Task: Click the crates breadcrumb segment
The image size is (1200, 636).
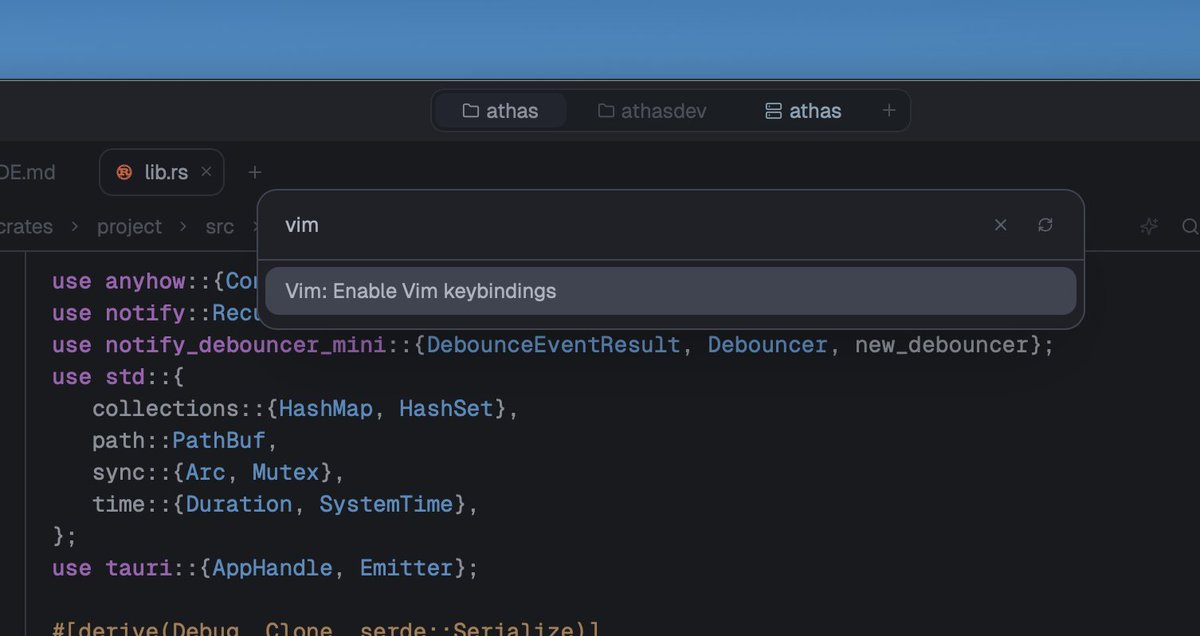Action: coord(27,227)
